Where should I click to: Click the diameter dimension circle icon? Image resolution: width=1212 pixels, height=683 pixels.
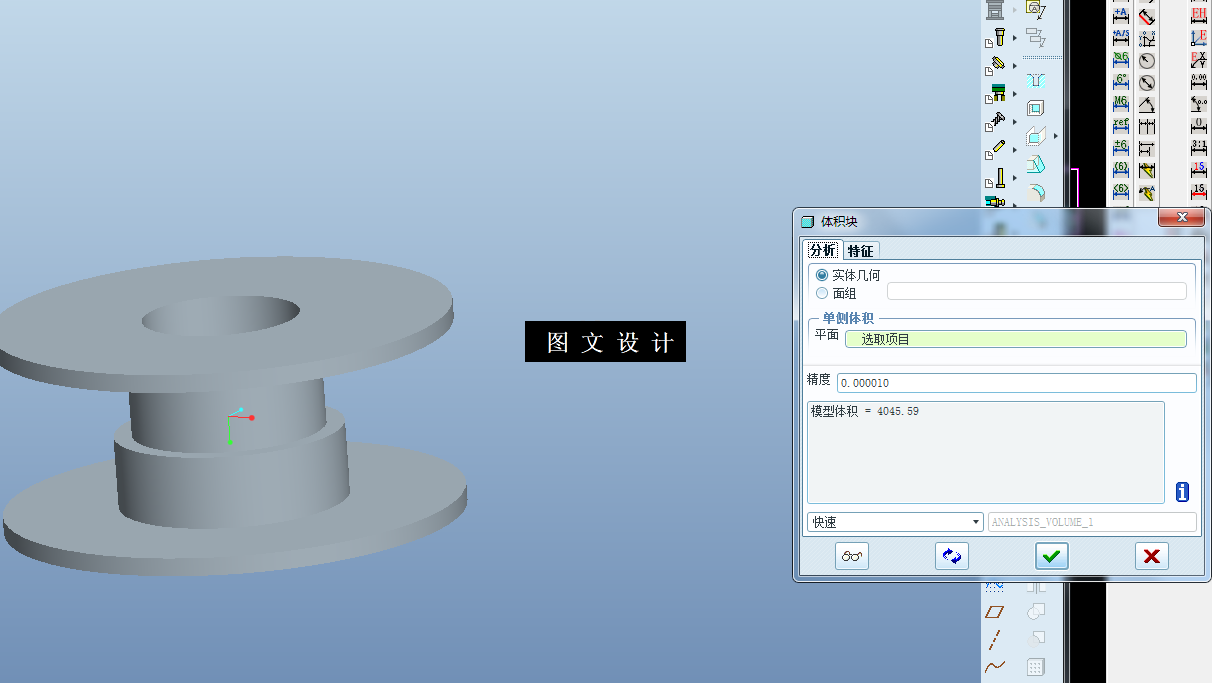point(1147,82)
